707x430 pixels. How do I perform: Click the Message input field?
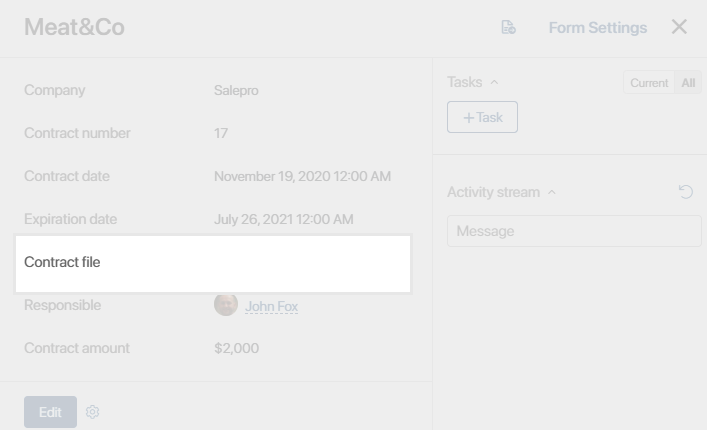coord(574,231)
